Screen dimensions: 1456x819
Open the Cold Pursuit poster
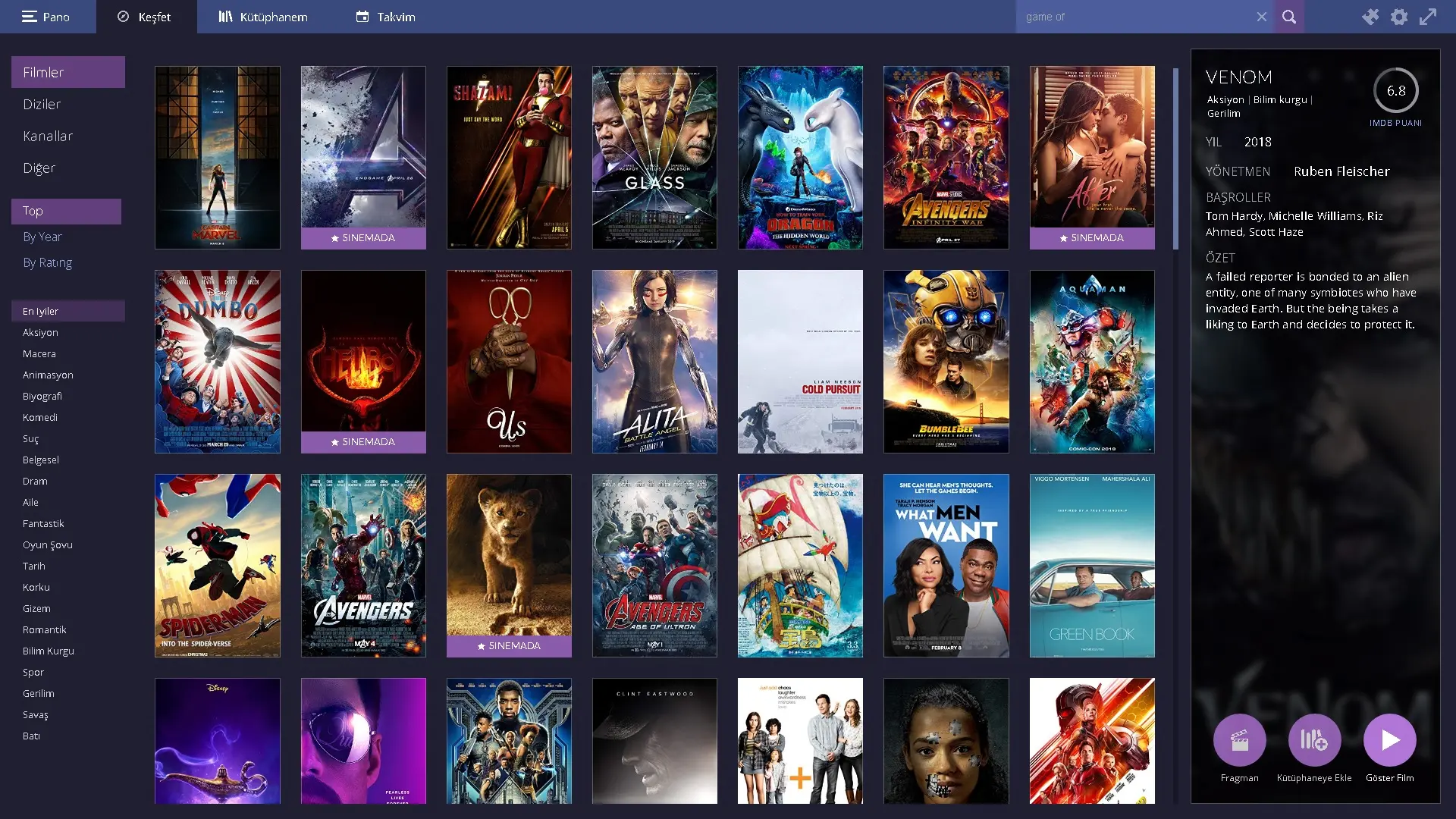tap(800, 362)
